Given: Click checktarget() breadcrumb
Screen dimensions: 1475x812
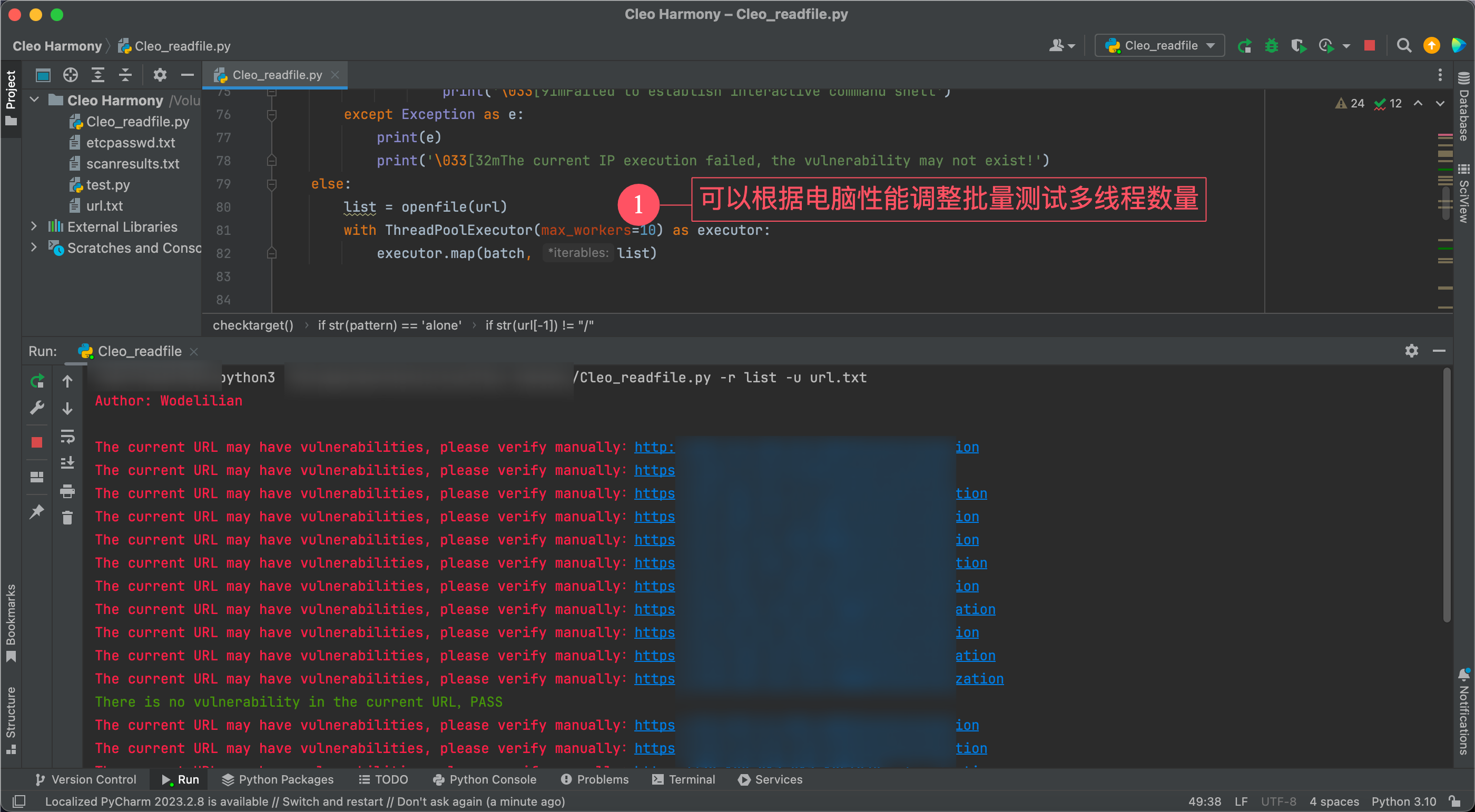Looking at the screenshot, I should tap(253, 325).
